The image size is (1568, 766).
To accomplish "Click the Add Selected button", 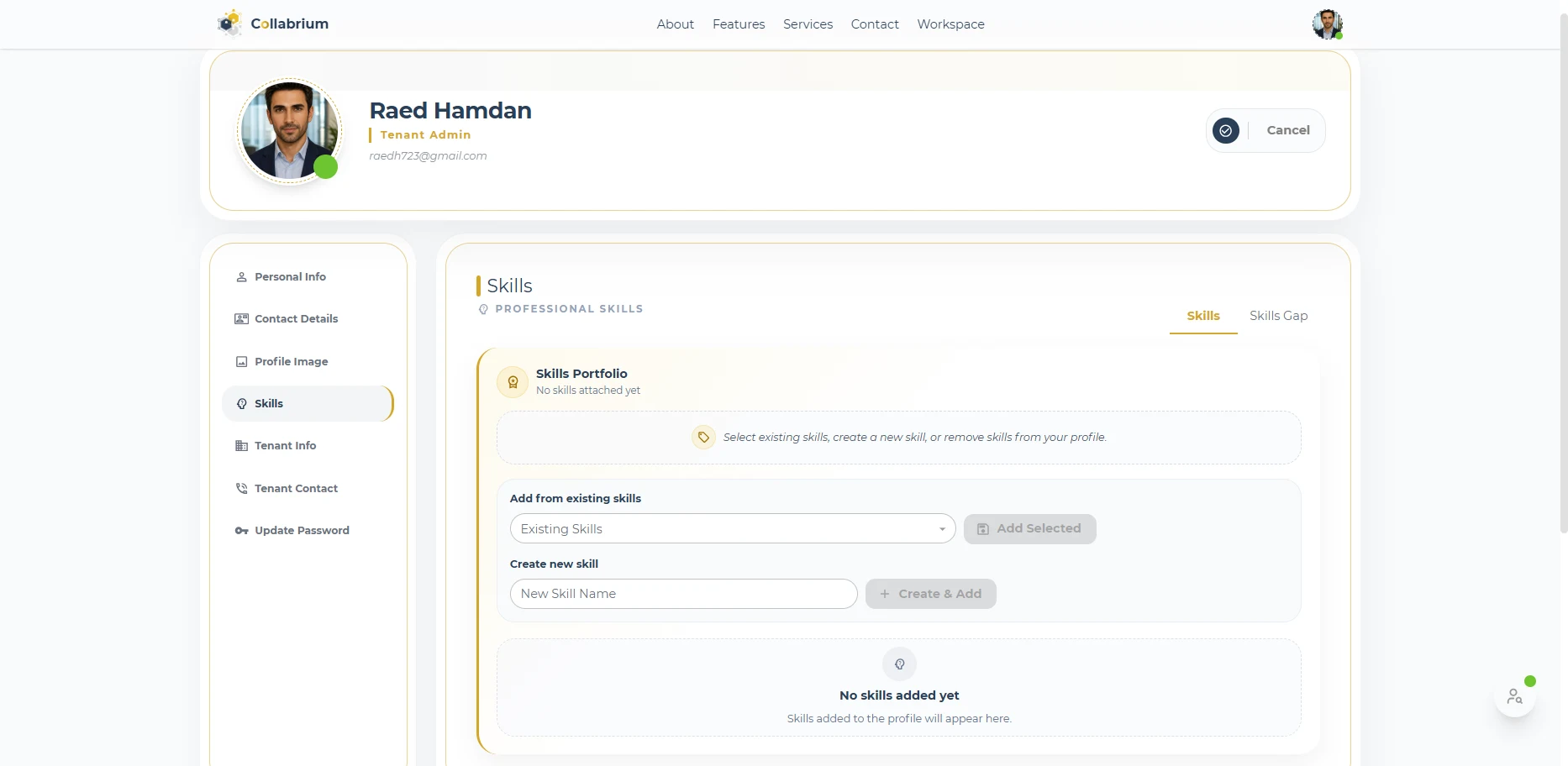I will click(1030, 529).
